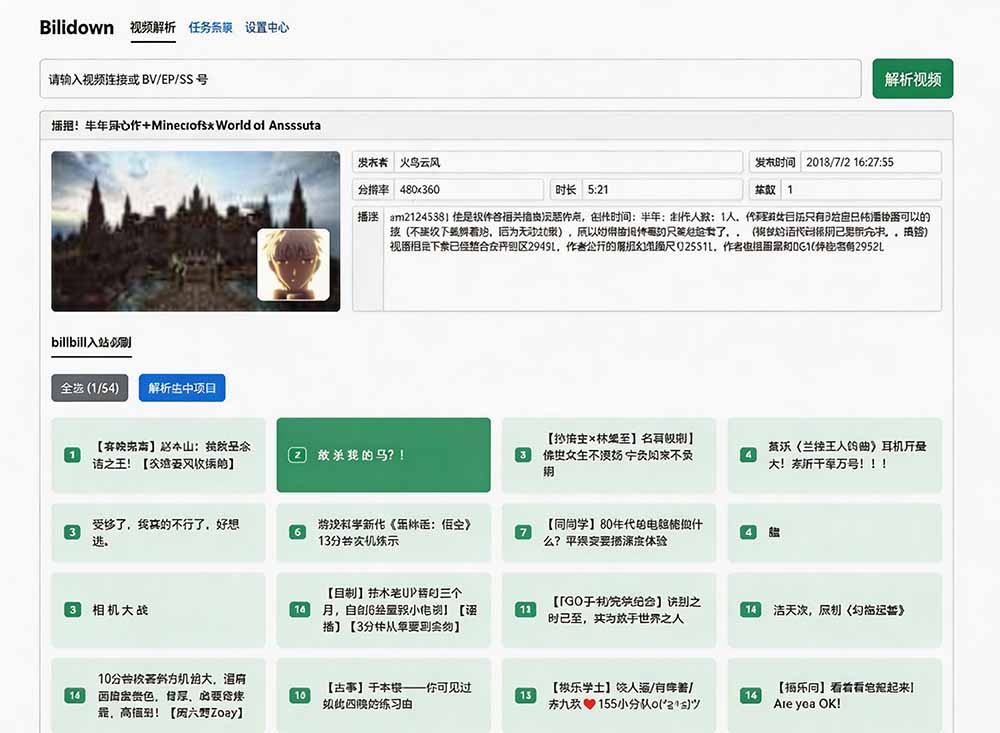Click number badge 7 icon

[523, 532]
